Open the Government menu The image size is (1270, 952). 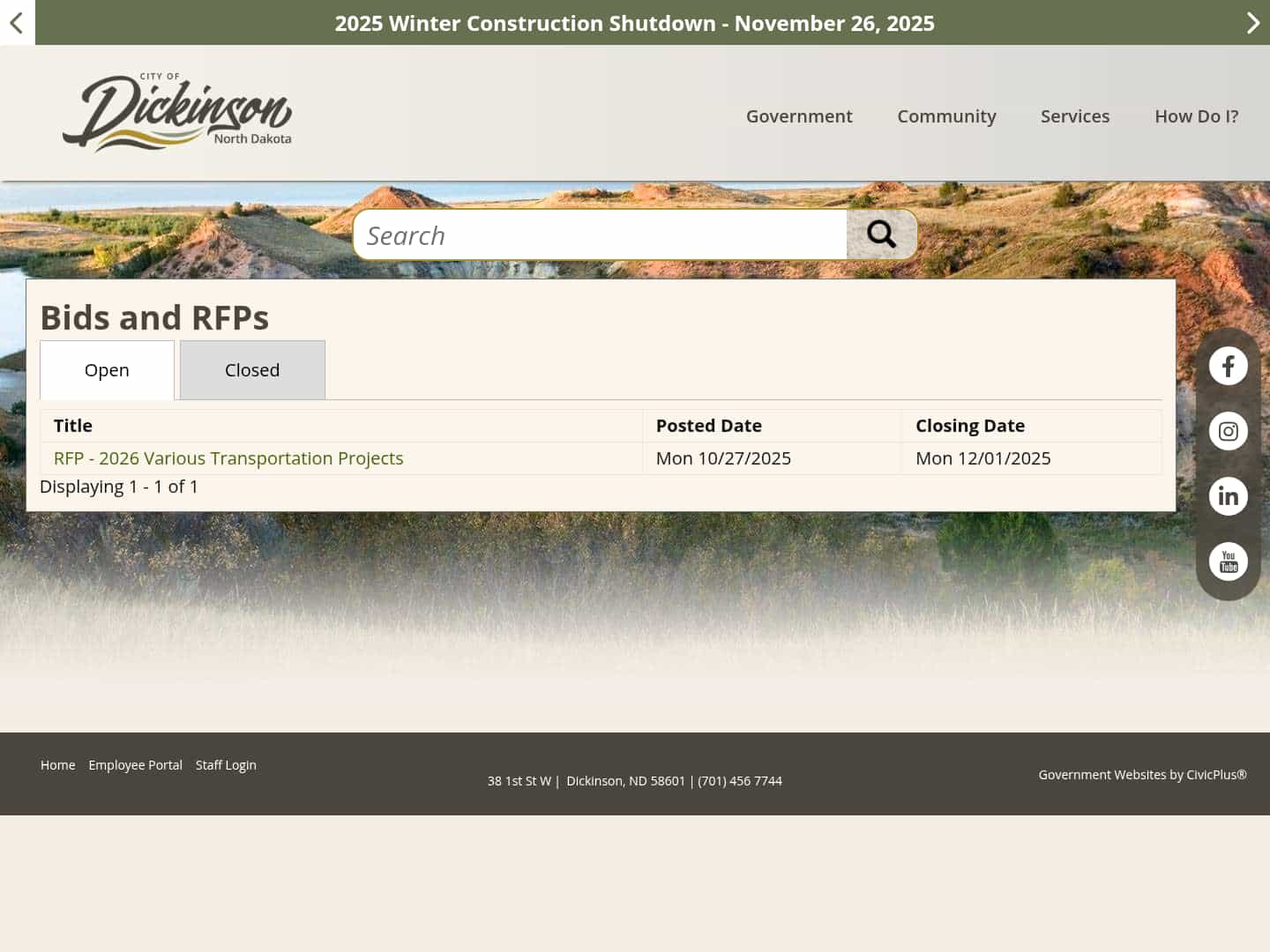[799, 115]
